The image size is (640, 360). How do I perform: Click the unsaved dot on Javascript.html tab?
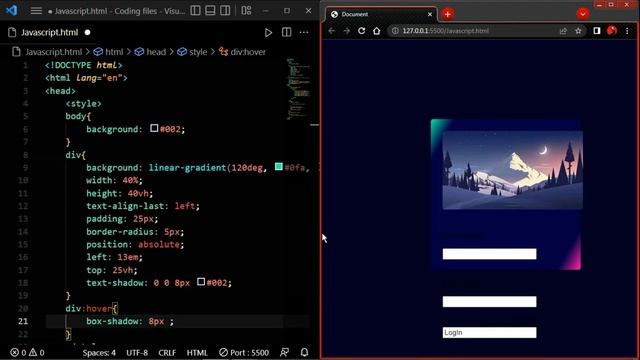click(87, 33)
